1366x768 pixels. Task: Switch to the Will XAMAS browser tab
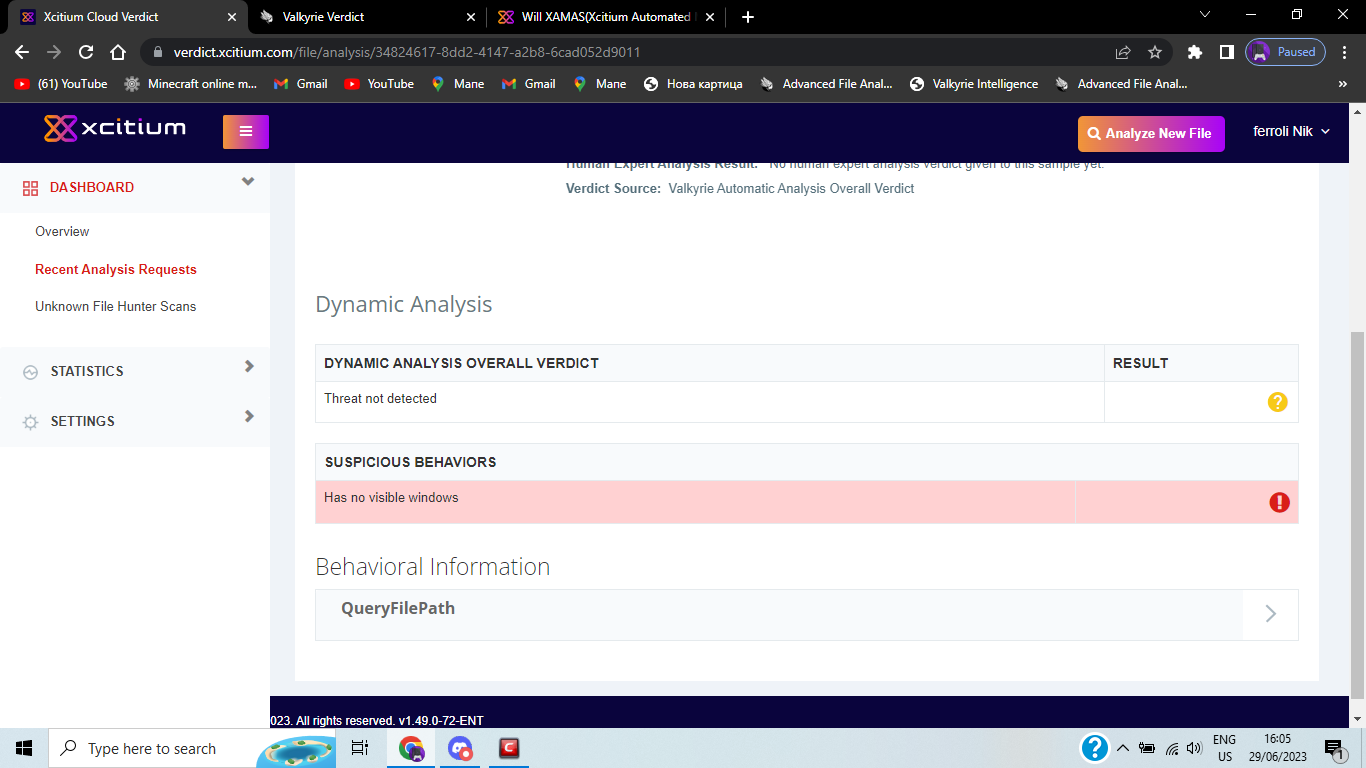tap(605, 17)
